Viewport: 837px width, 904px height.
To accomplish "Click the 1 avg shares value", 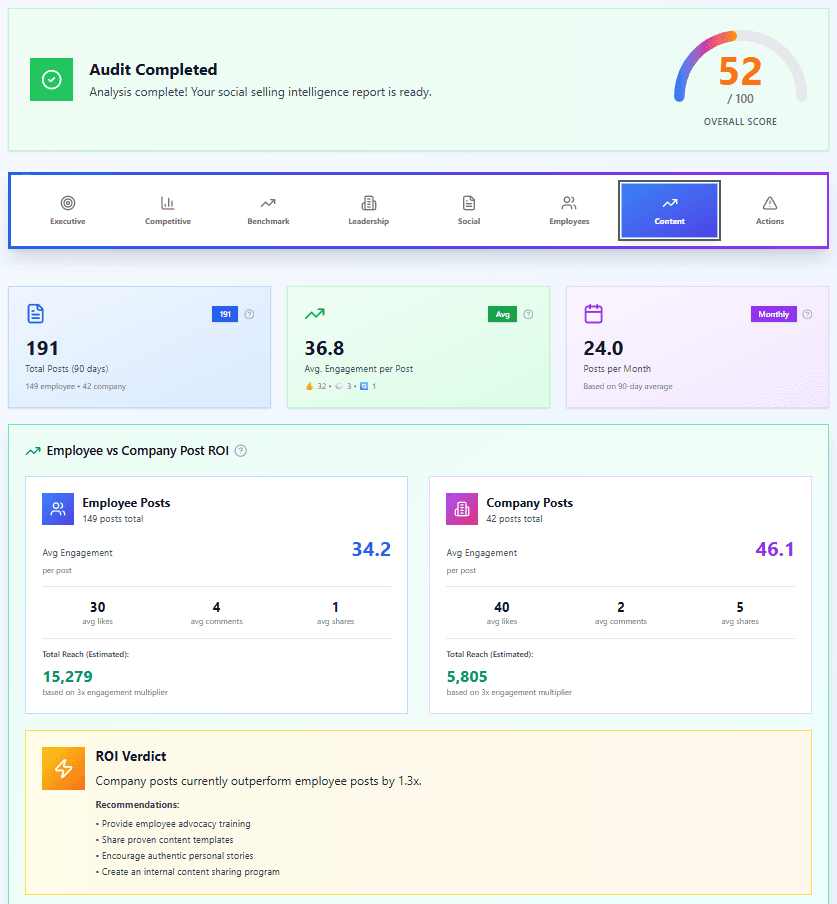I will pyautogui.click(x=335, y=607).
